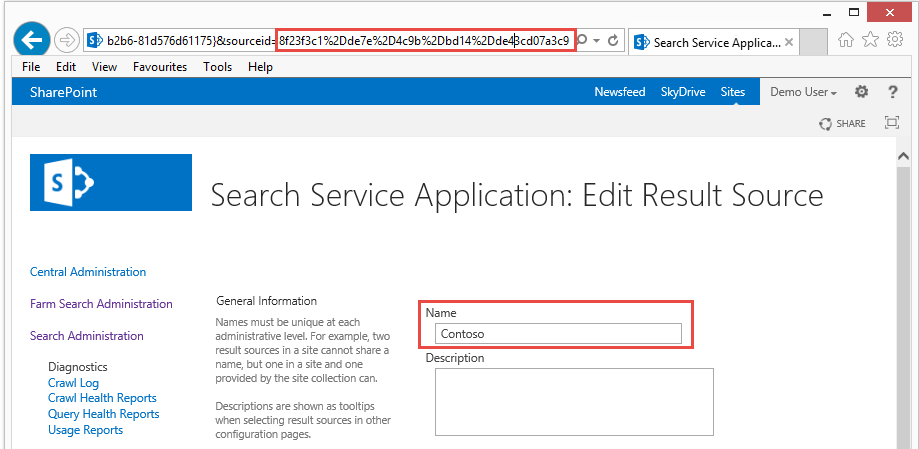Open the Favourites menu
Viewport: 919px width, 449px height.
[x=160, y=67]
